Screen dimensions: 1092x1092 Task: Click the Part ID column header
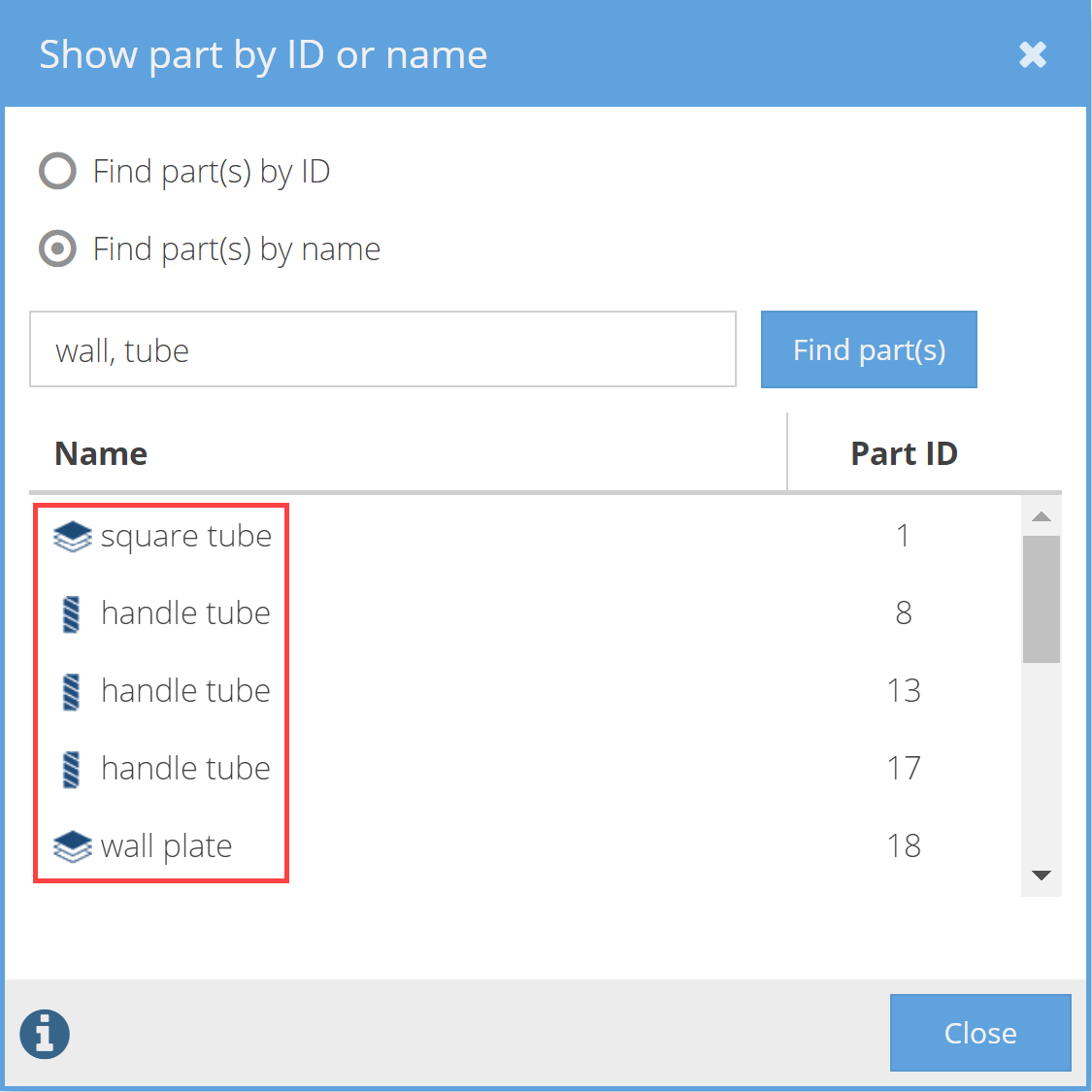[x=904, y=453]
